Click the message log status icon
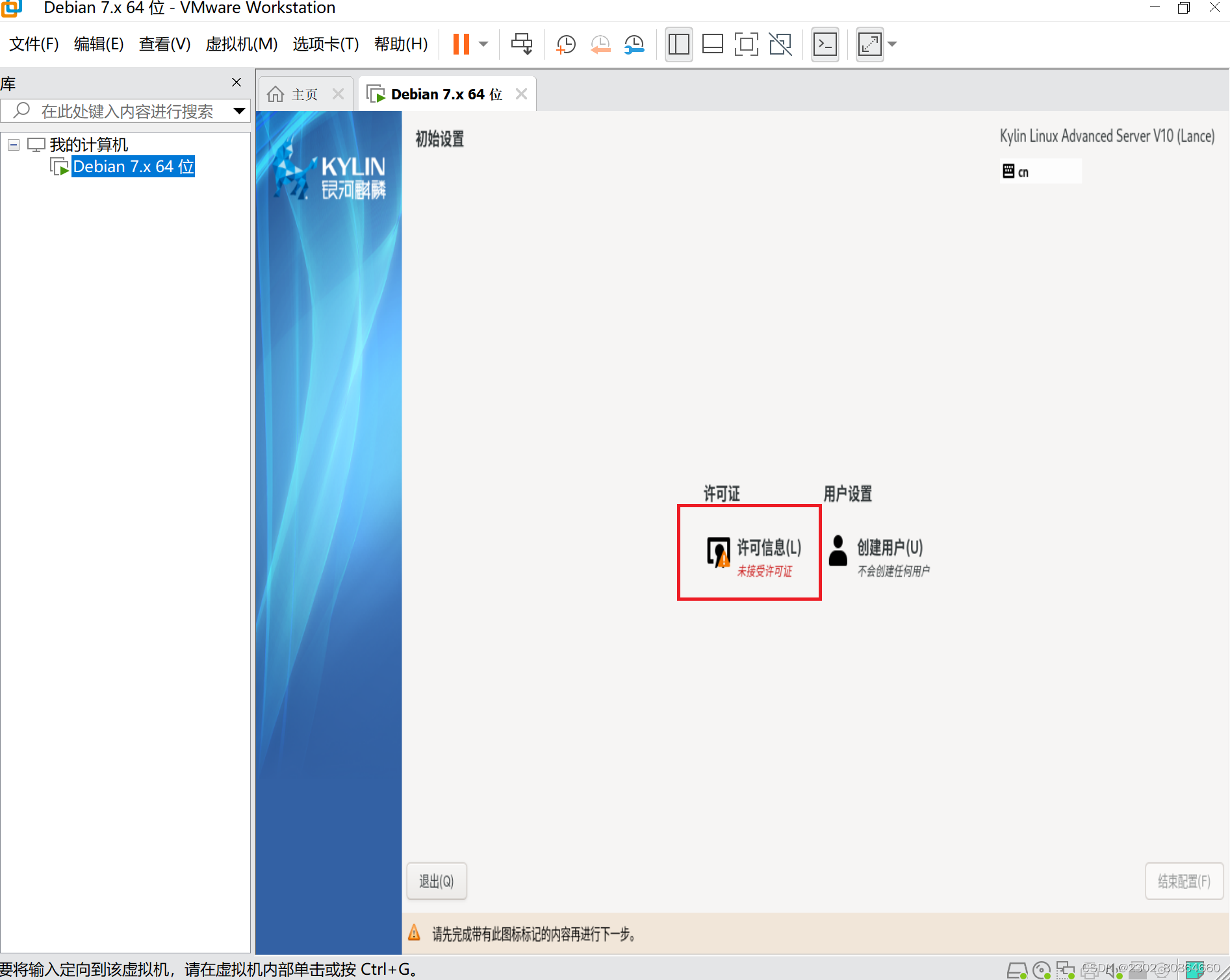The width and height of the screenshot is (1230, 980). [x=1196, y=970]
